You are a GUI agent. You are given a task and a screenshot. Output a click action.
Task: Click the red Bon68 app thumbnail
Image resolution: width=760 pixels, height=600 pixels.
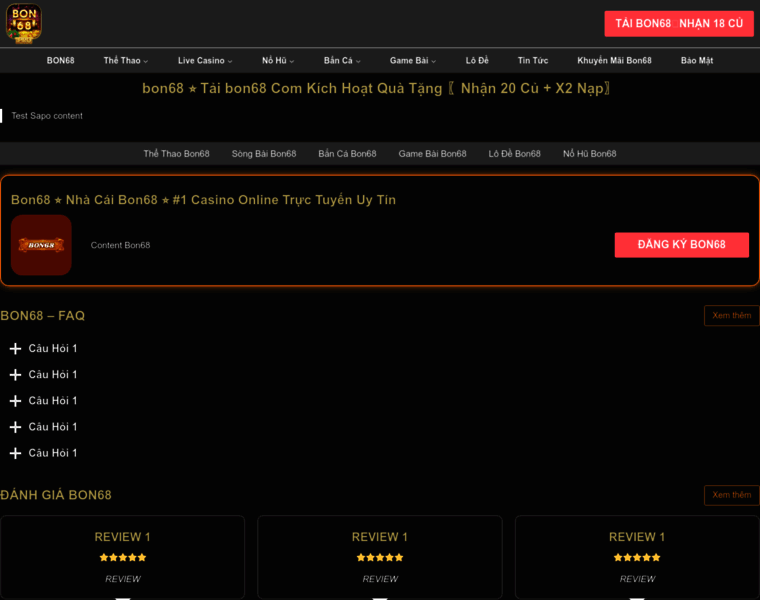coord(41,245)
